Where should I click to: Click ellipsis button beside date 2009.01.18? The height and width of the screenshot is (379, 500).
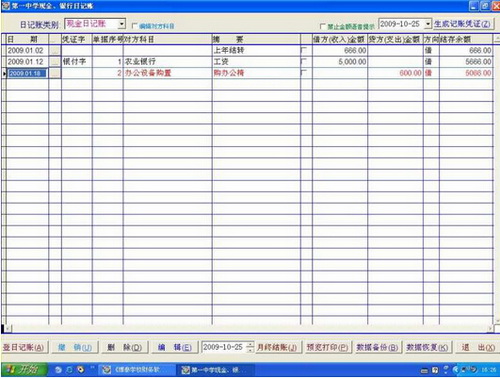(55, 73)
